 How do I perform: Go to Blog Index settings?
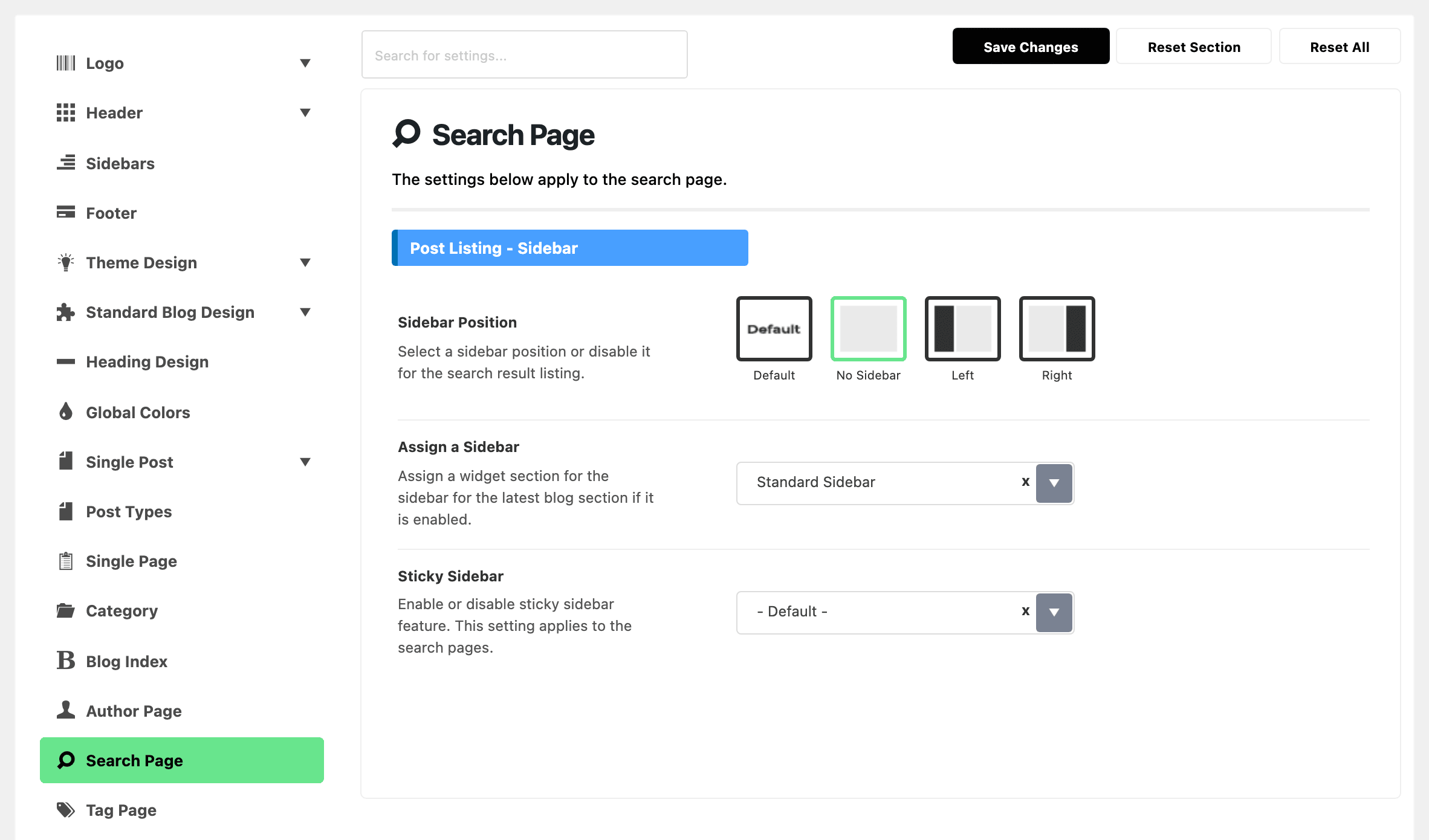[182, 661]
